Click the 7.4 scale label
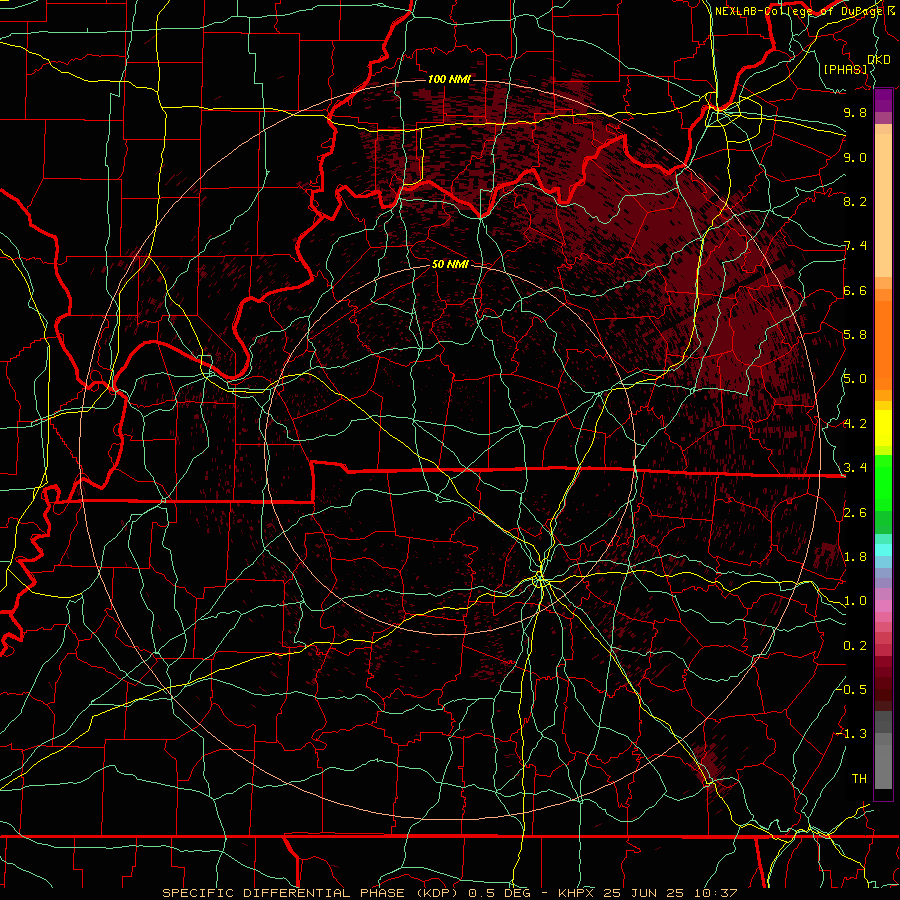 pyautogui.click(x=855, y=246)
